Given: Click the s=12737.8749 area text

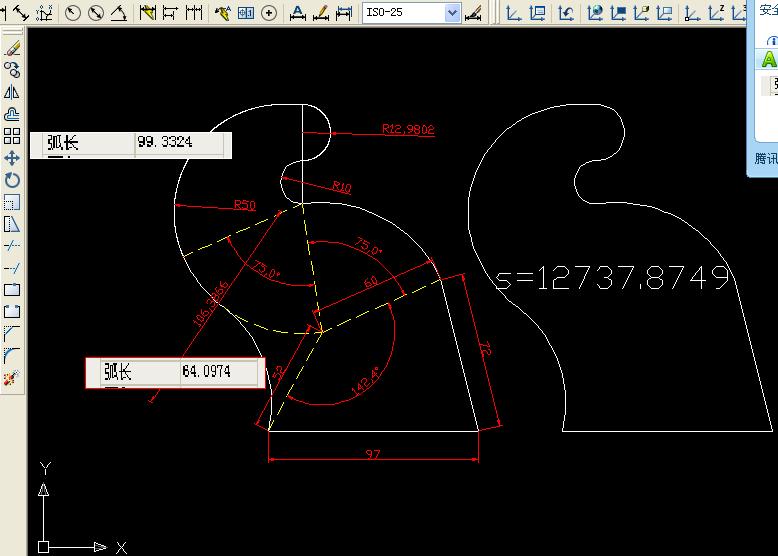Looking at the screenshot, I should tap(612, 278).
